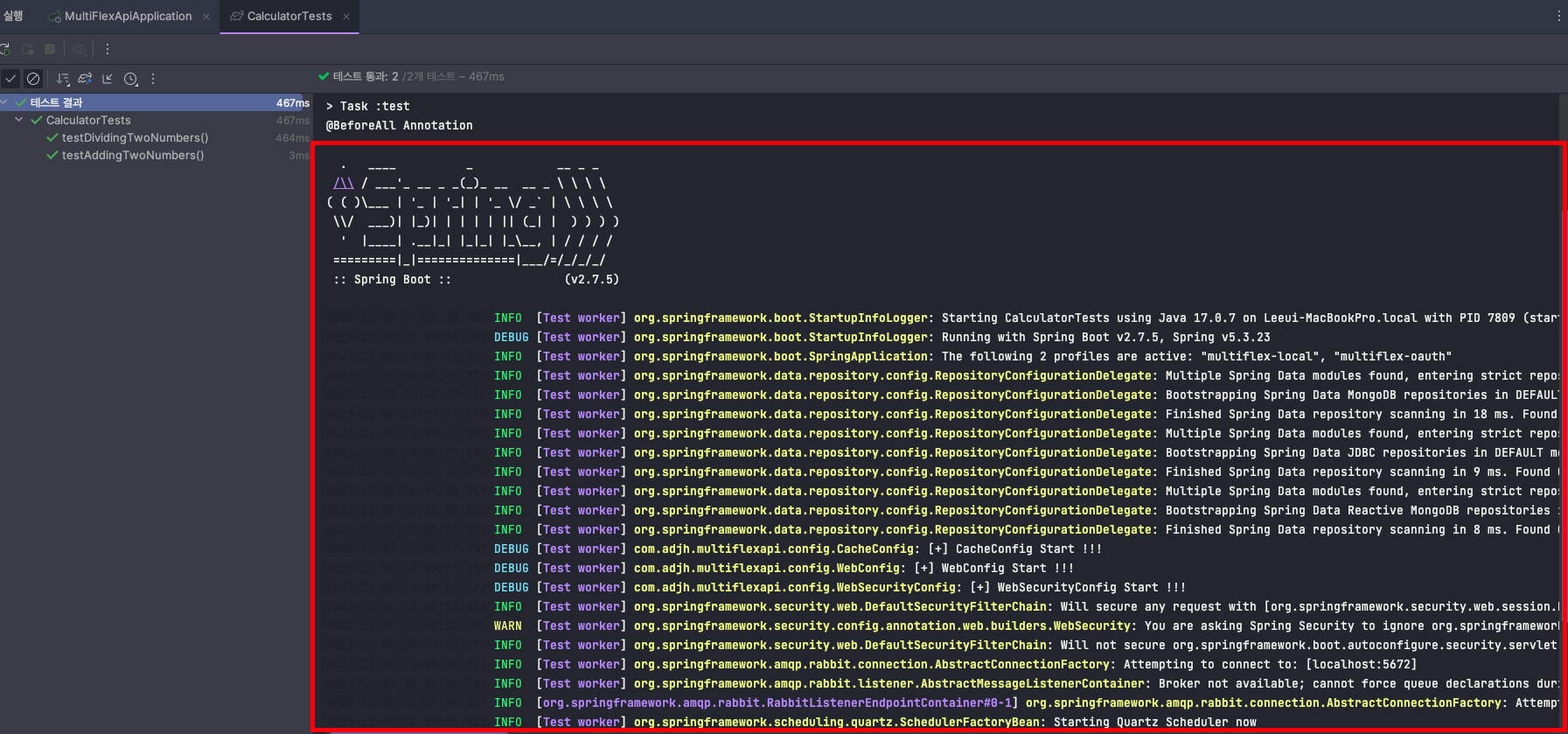Select testAddingTwoNumbers() test
The width and height of the screenshot is (1568, 734).
(x=133, y=155)
